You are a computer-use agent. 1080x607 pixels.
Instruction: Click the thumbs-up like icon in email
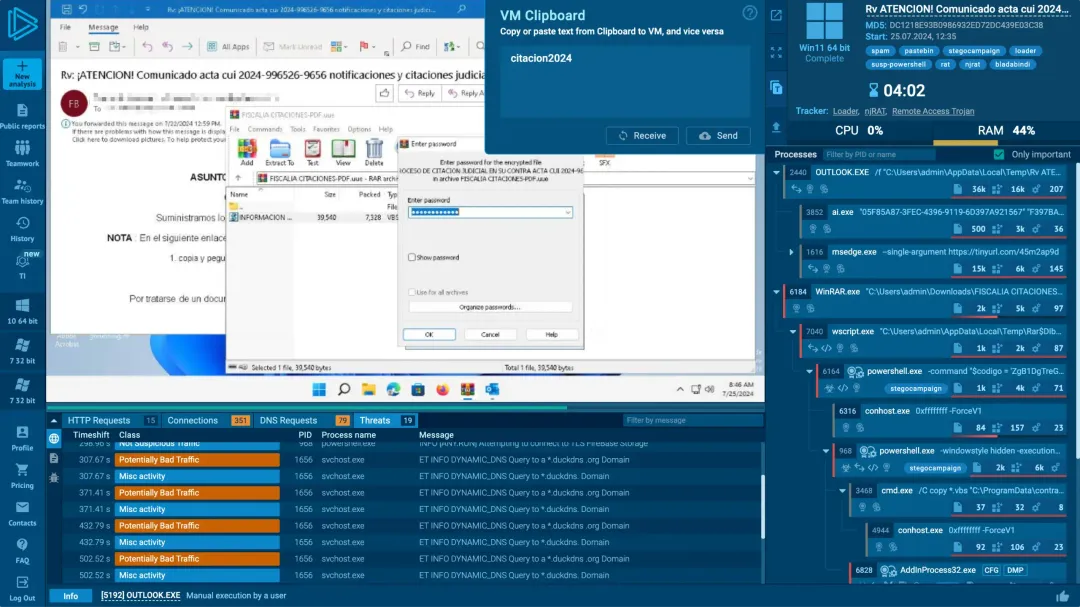pyautogui.click(x=385, y=93)
